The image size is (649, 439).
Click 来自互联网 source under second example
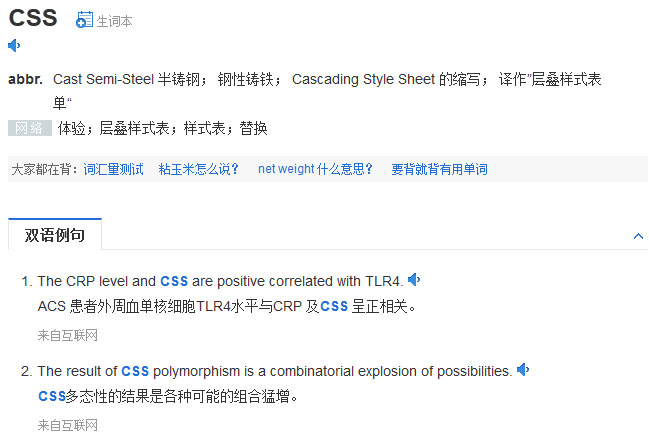point(67,425)
